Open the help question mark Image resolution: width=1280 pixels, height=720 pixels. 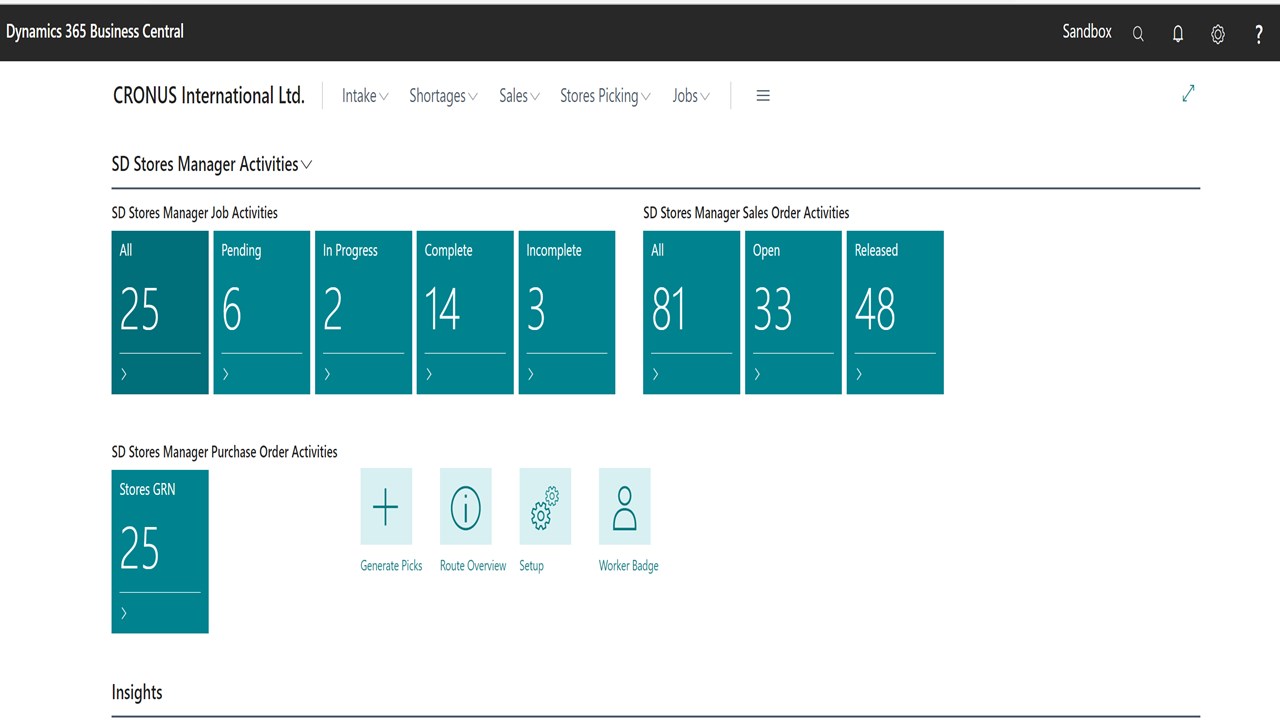coord(1258,34)
